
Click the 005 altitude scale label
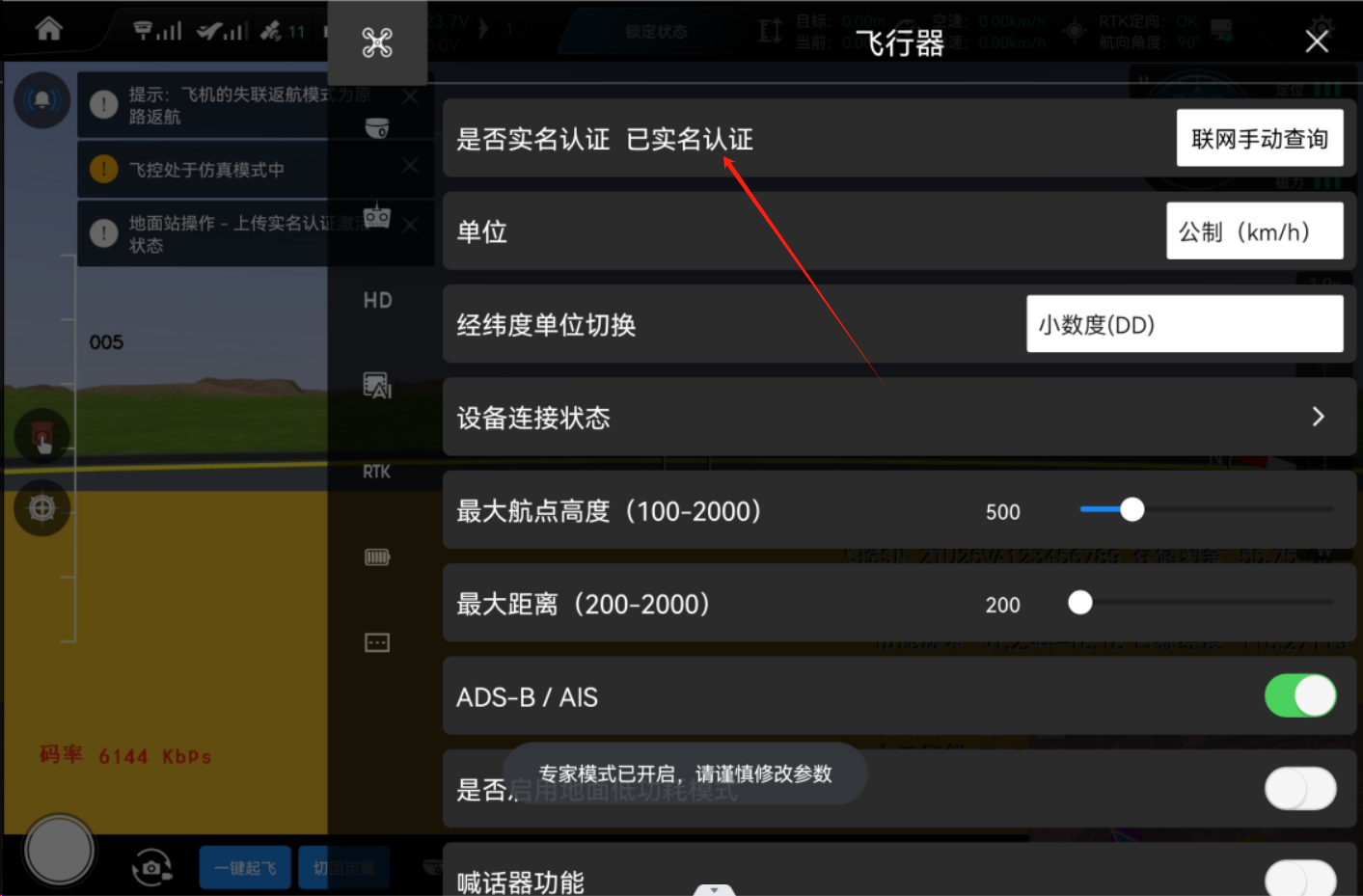pyautogui.click(x=106, y=342)
